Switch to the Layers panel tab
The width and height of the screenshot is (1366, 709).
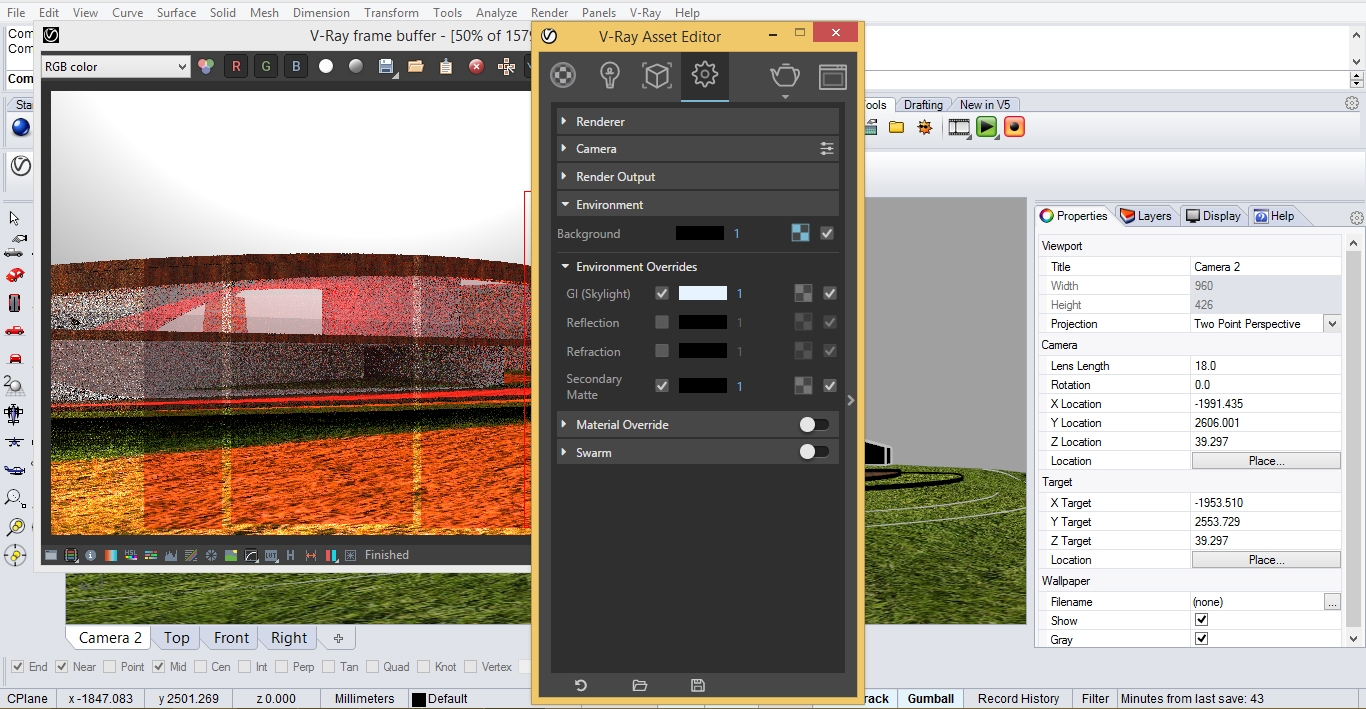(x=1146, y=216)
